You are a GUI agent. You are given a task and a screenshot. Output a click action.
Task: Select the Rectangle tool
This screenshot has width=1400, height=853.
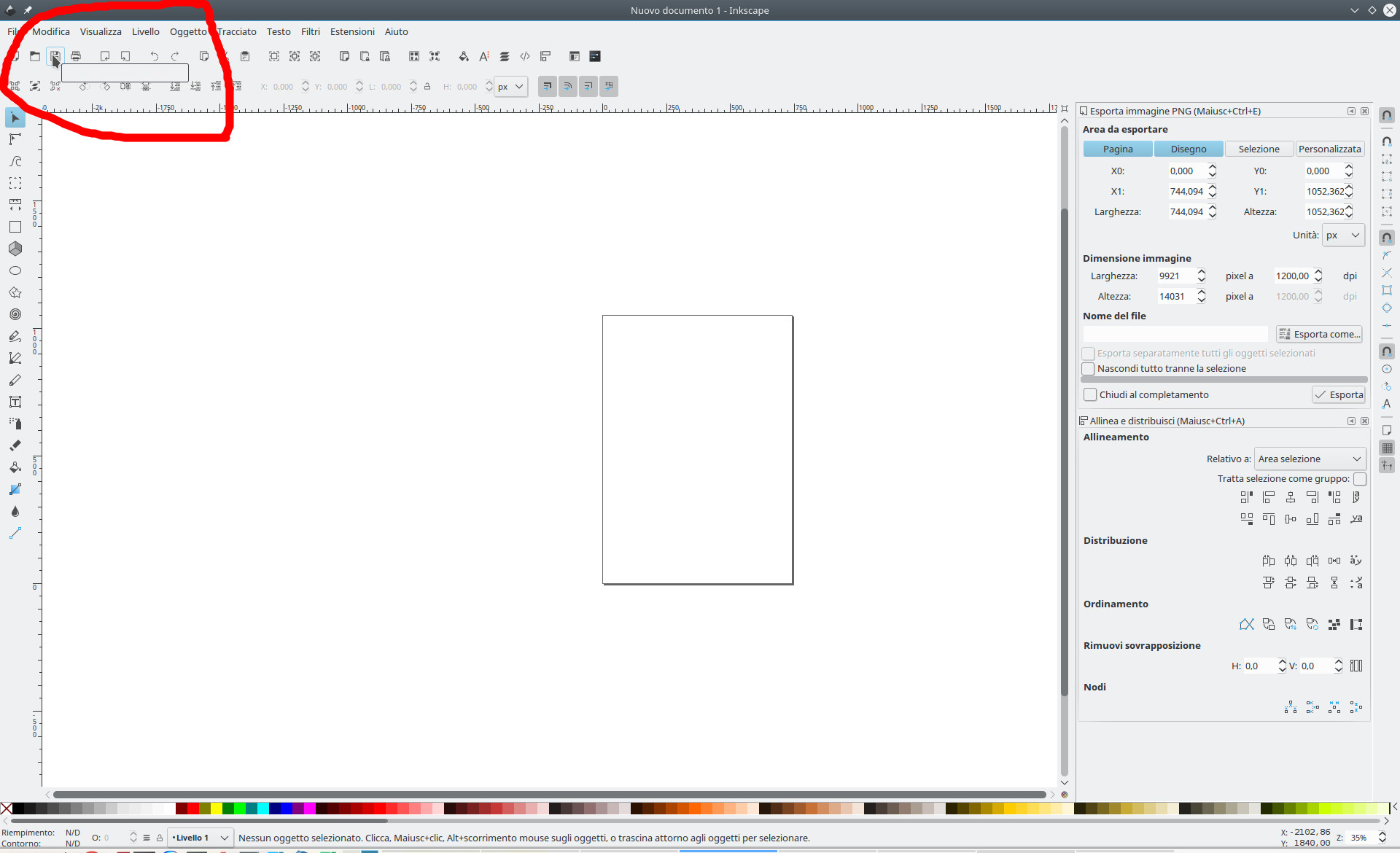pos(15,227)
